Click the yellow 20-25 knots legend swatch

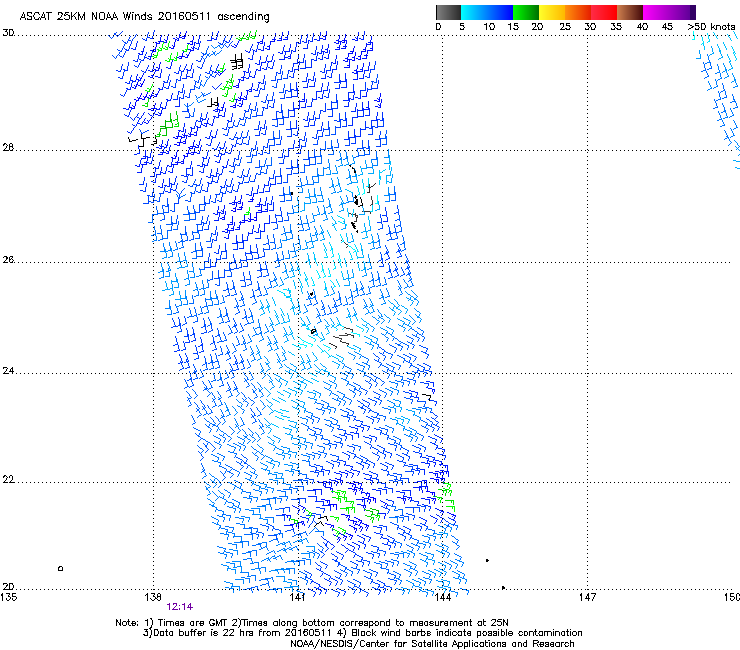(x=552, y=12)
